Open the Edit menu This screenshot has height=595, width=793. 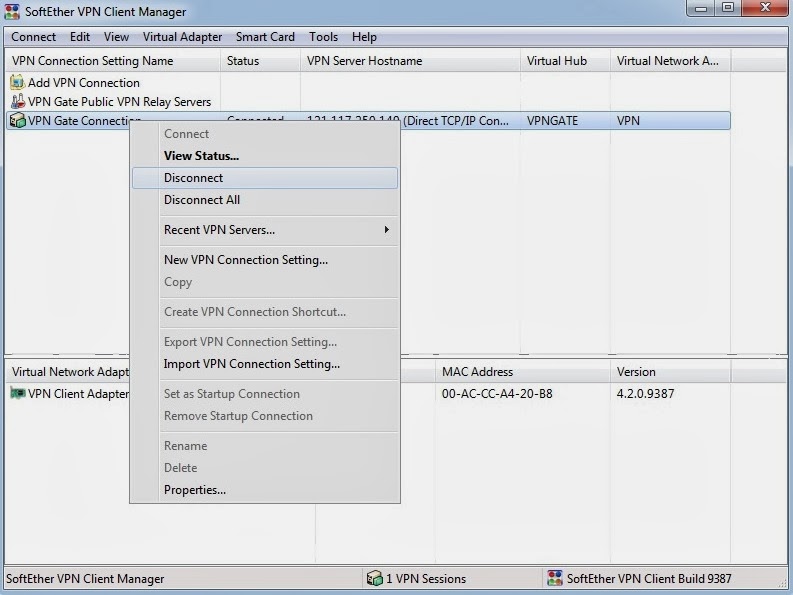(x=80, y=37)
